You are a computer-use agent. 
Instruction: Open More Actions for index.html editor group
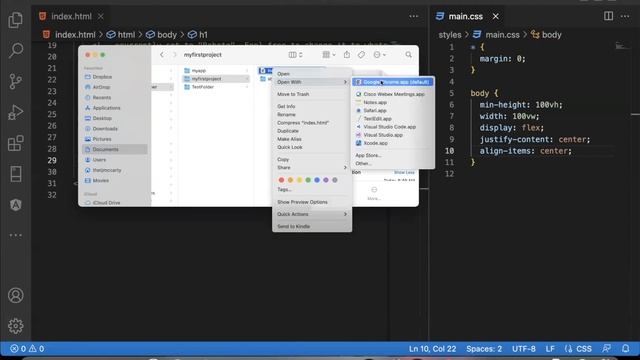pyautogui.click(x=413, y=16)
